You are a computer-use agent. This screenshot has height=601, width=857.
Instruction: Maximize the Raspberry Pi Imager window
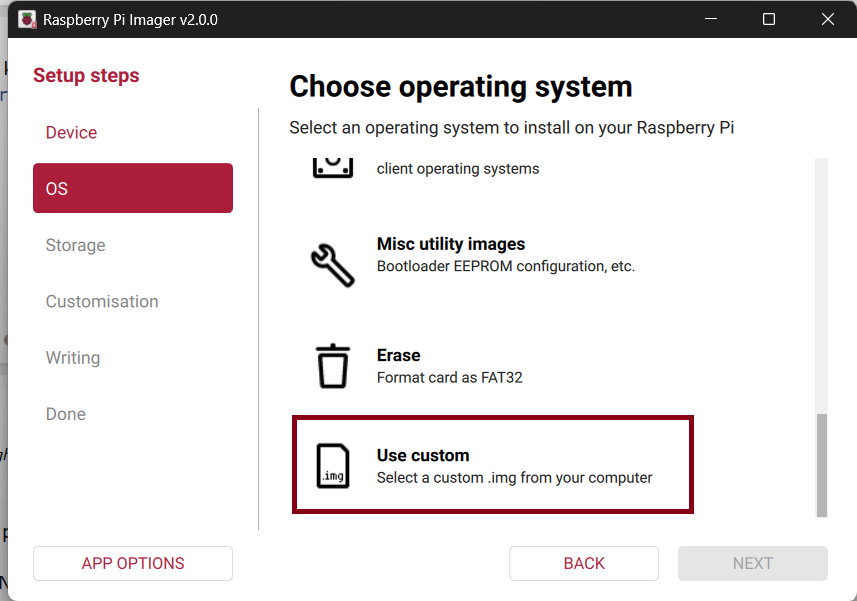(x=769, y=19)
